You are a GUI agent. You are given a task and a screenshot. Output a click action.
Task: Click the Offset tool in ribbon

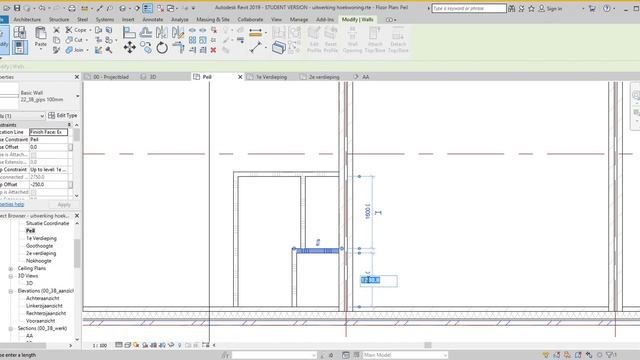pyautogui.click(x=146, y=32)
